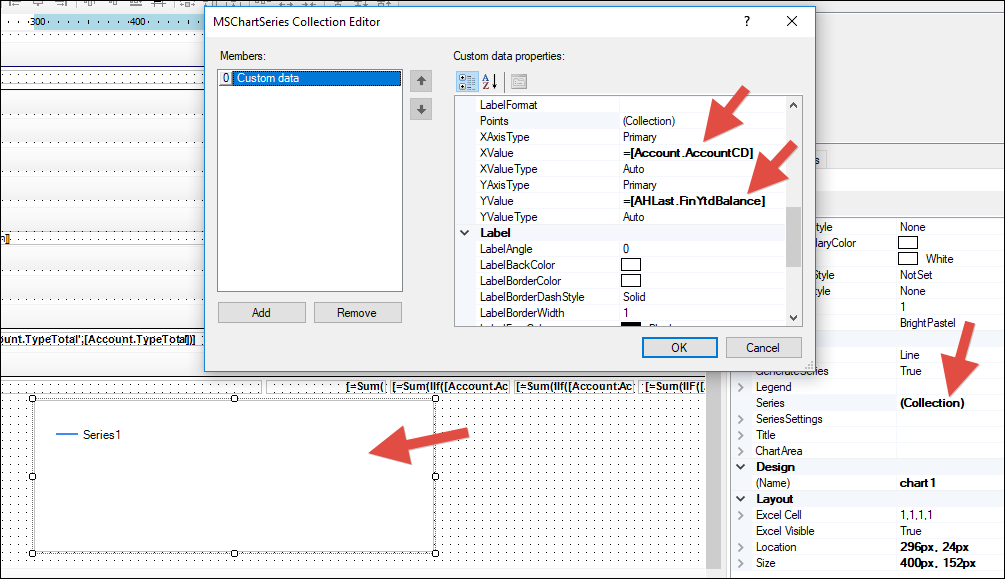The height and width of the screenshot is (579, 1005).
Task: Open the Series (Collection) property value
Action: coord(931,403)
